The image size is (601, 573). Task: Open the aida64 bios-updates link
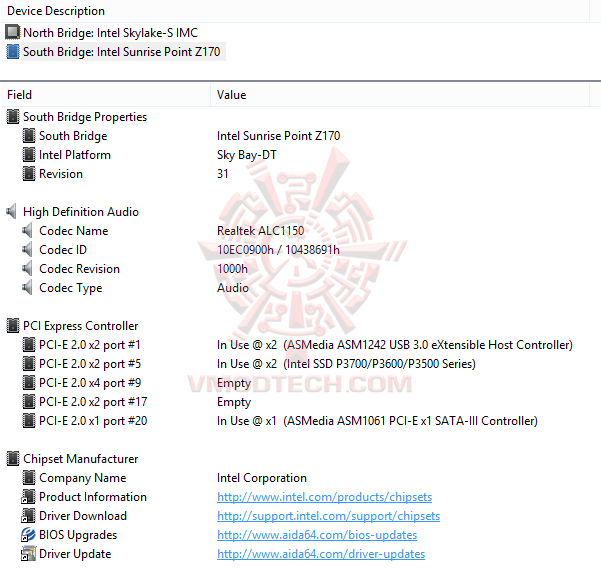pos(317,535)
